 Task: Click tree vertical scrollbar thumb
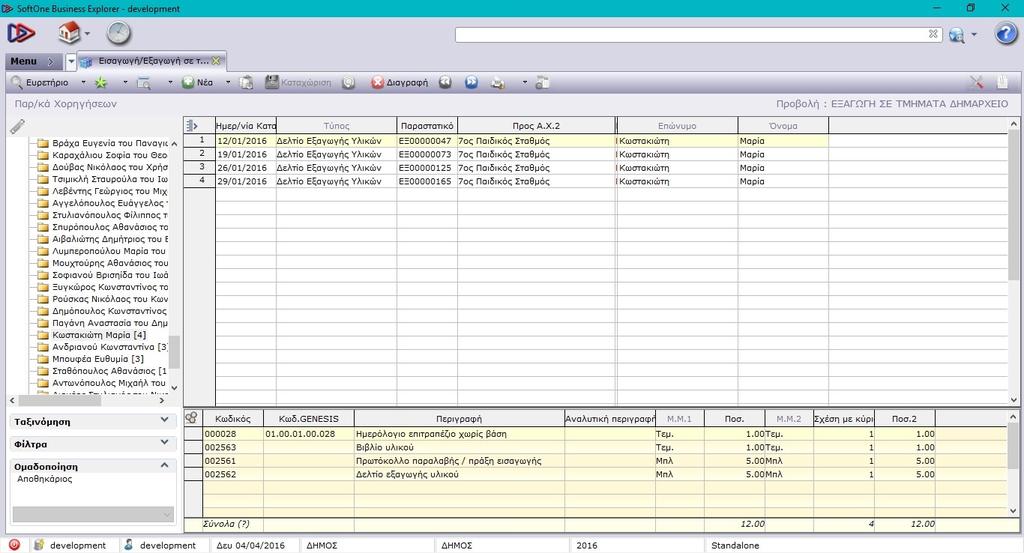[174, 353]
